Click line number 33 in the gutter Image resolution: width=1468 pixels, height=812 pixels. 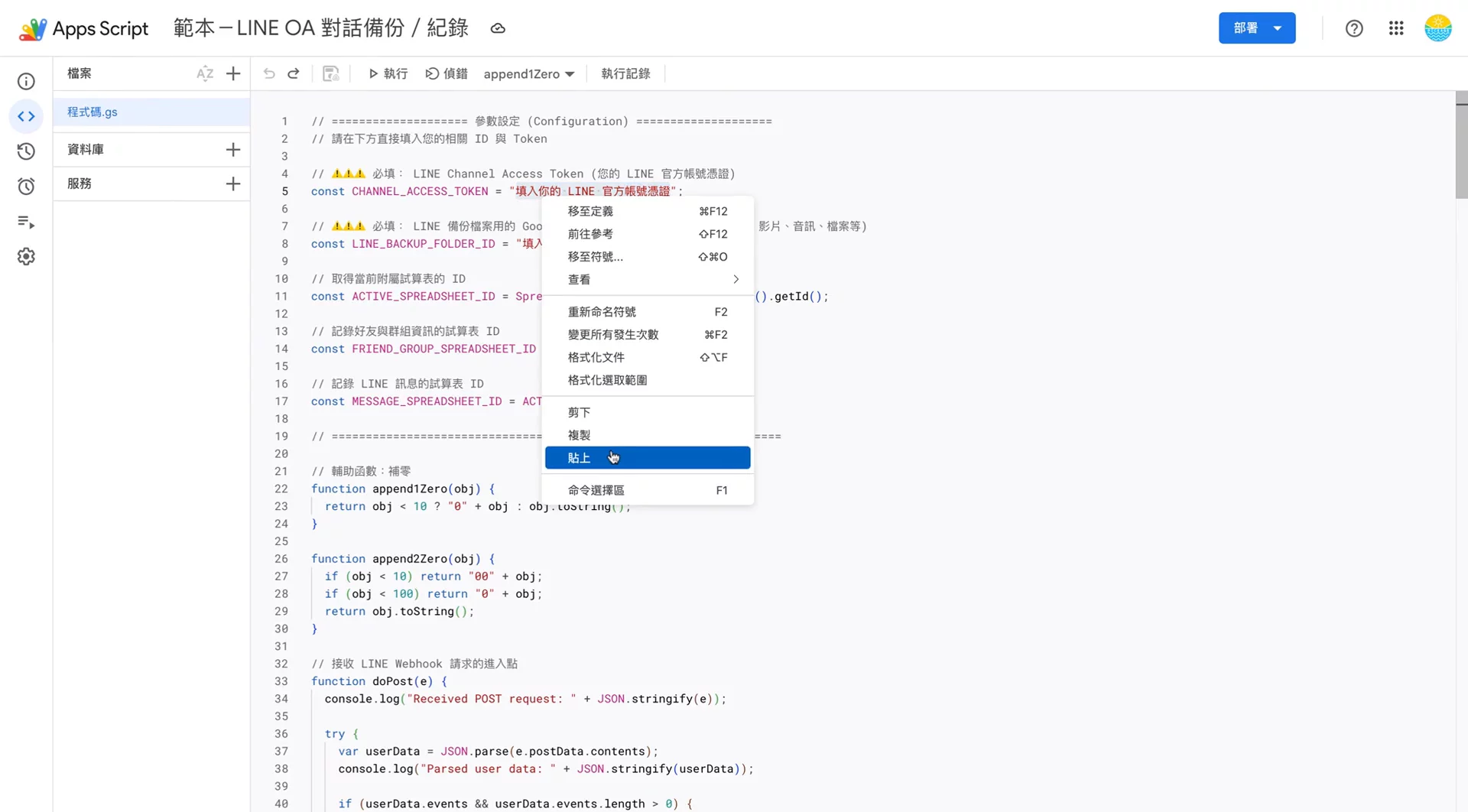coord(281,681)
